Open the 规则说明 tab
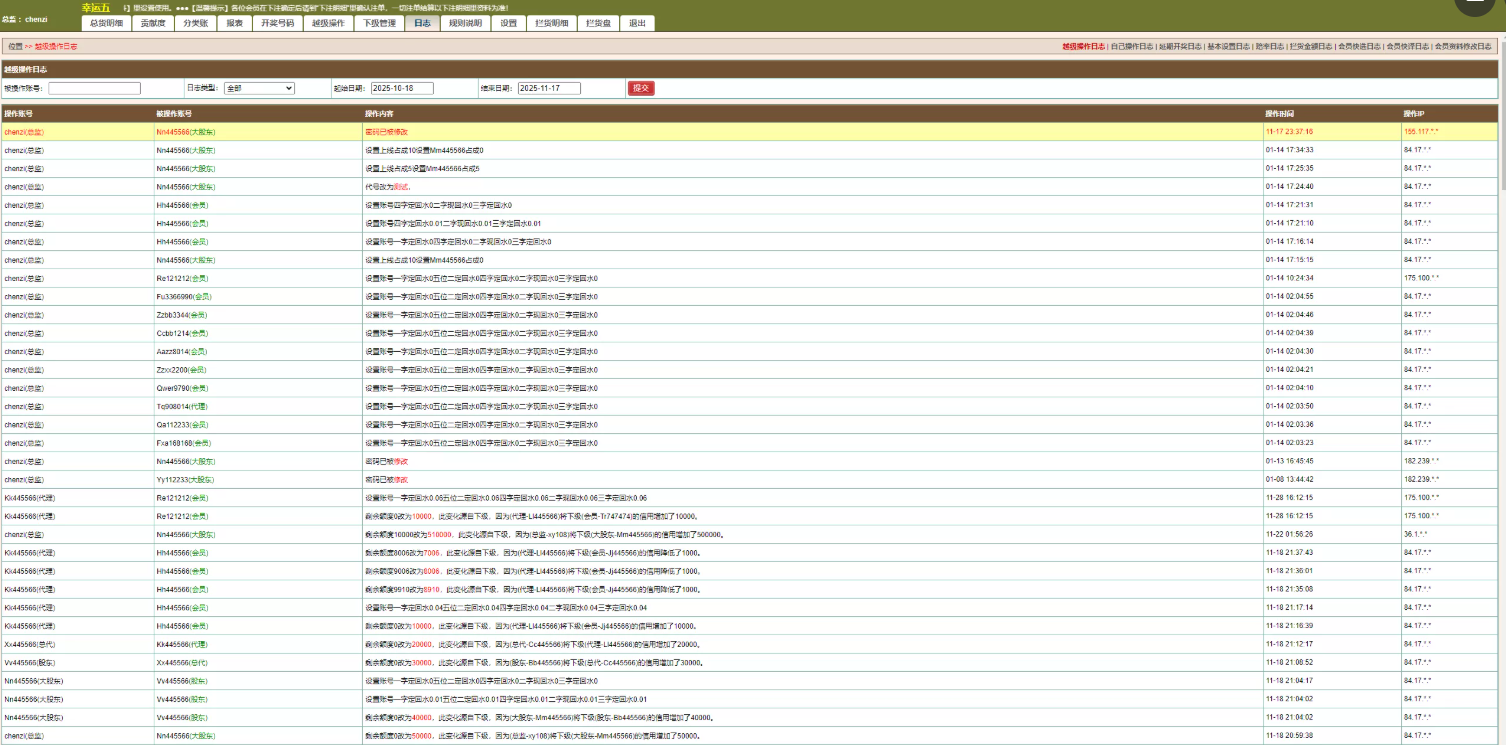 click(x=465, y=23)
